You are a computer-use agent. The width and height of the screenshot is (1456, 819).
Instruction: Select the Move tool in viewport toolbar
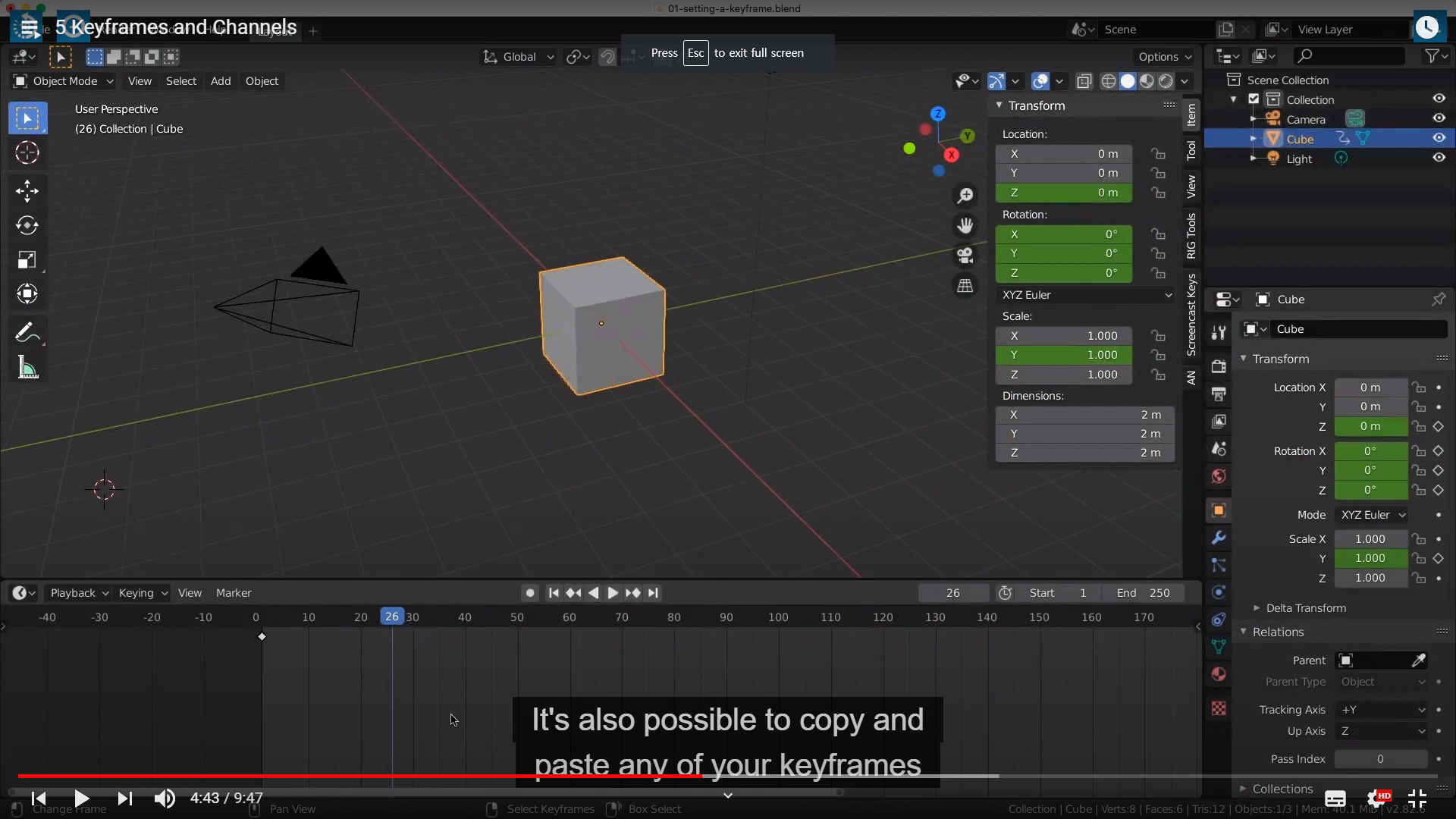click(27, 190)
